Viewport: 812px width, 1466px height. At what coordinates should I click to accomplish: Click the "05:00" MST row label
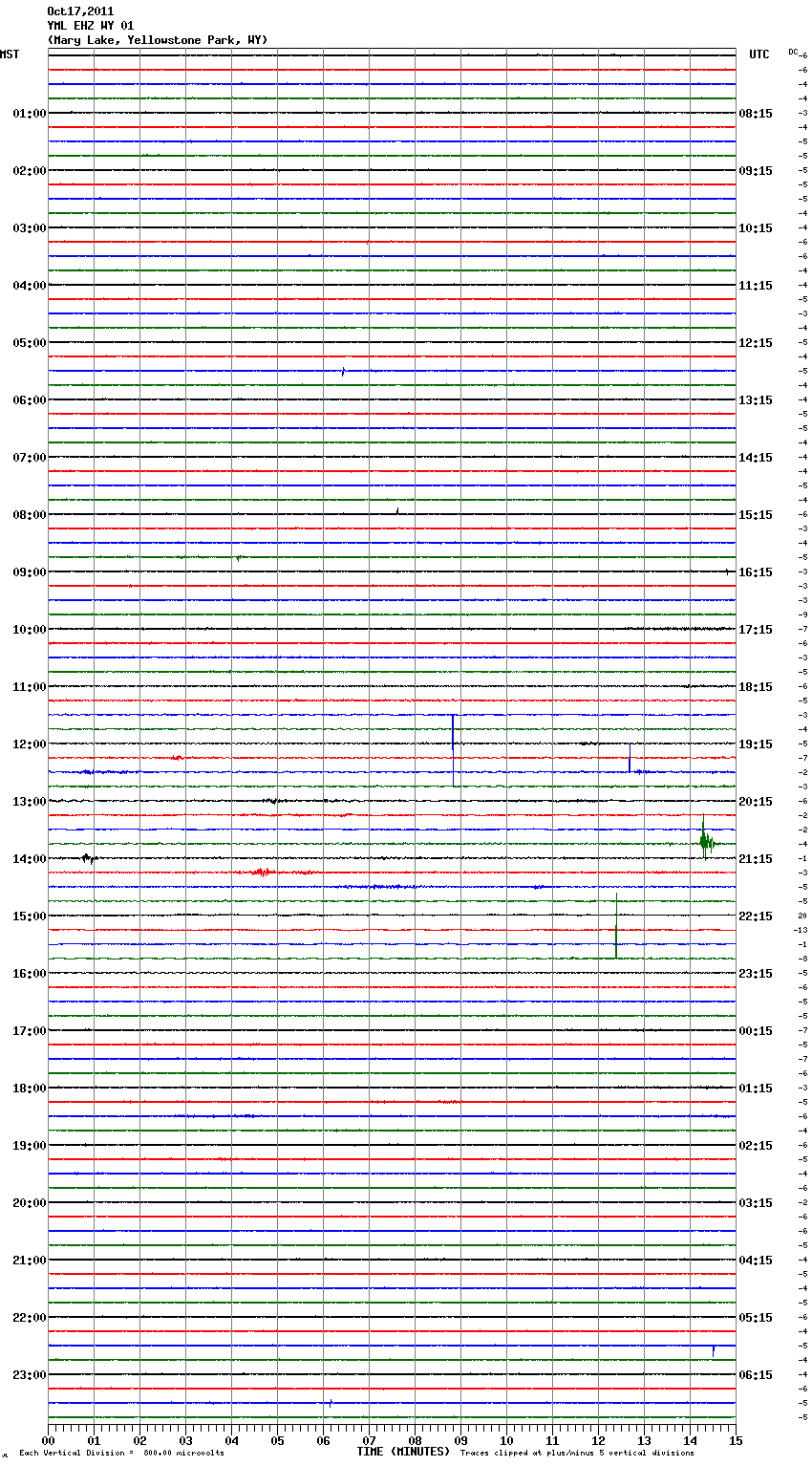click(30, 343)
